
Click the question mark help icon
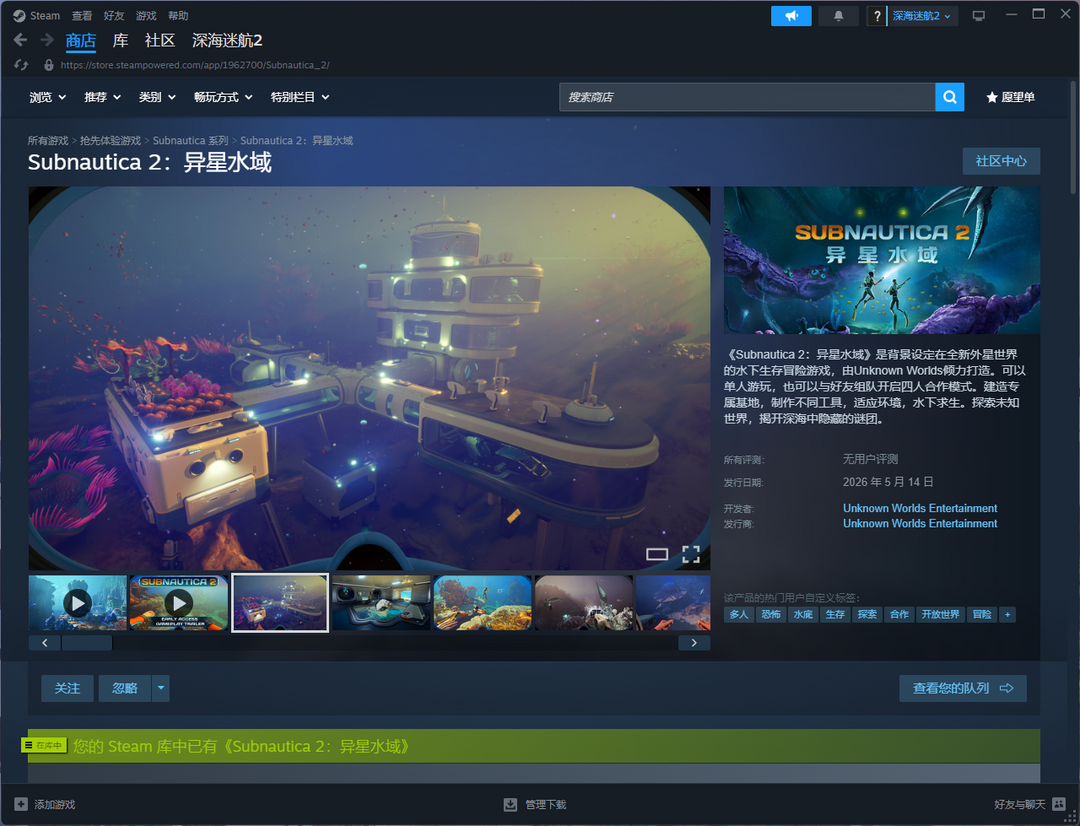click(x=877, y=16)
